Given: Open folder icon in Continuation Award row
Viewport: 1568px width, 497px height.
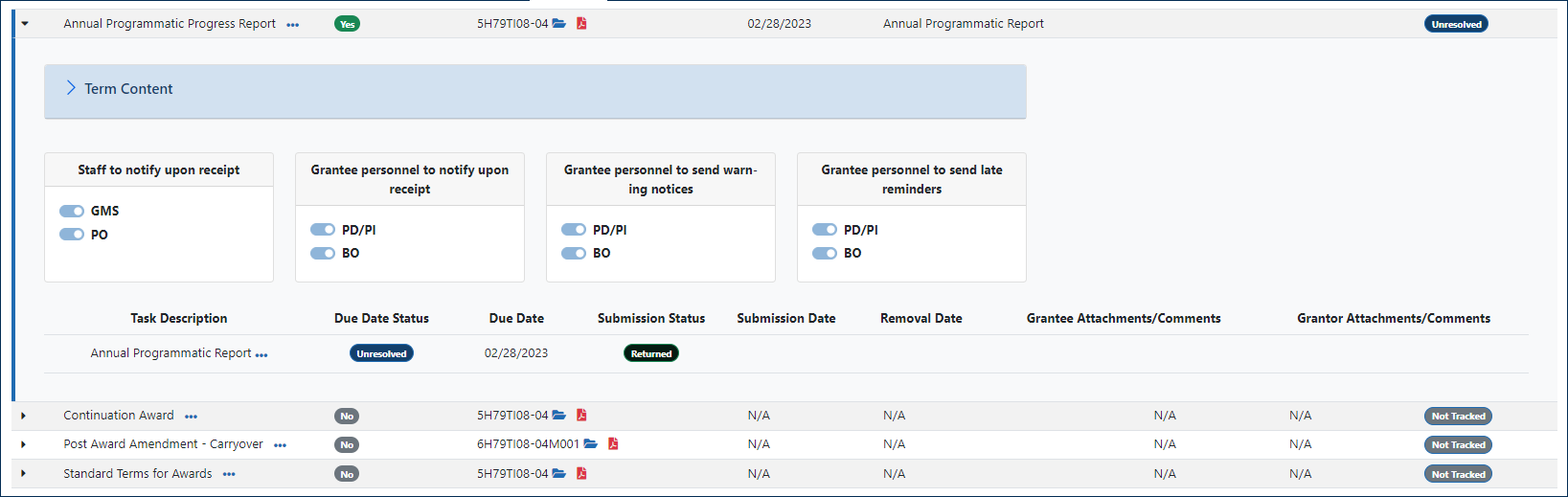Looking at the screenshot, I should [559, 415].
